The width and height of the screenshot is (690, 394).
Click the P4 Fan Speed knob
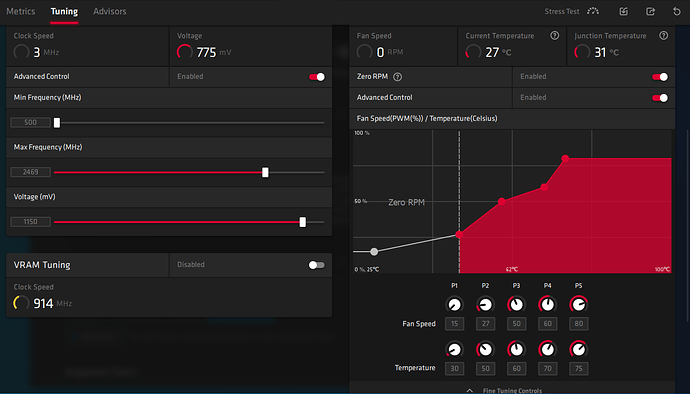point(547,304)
